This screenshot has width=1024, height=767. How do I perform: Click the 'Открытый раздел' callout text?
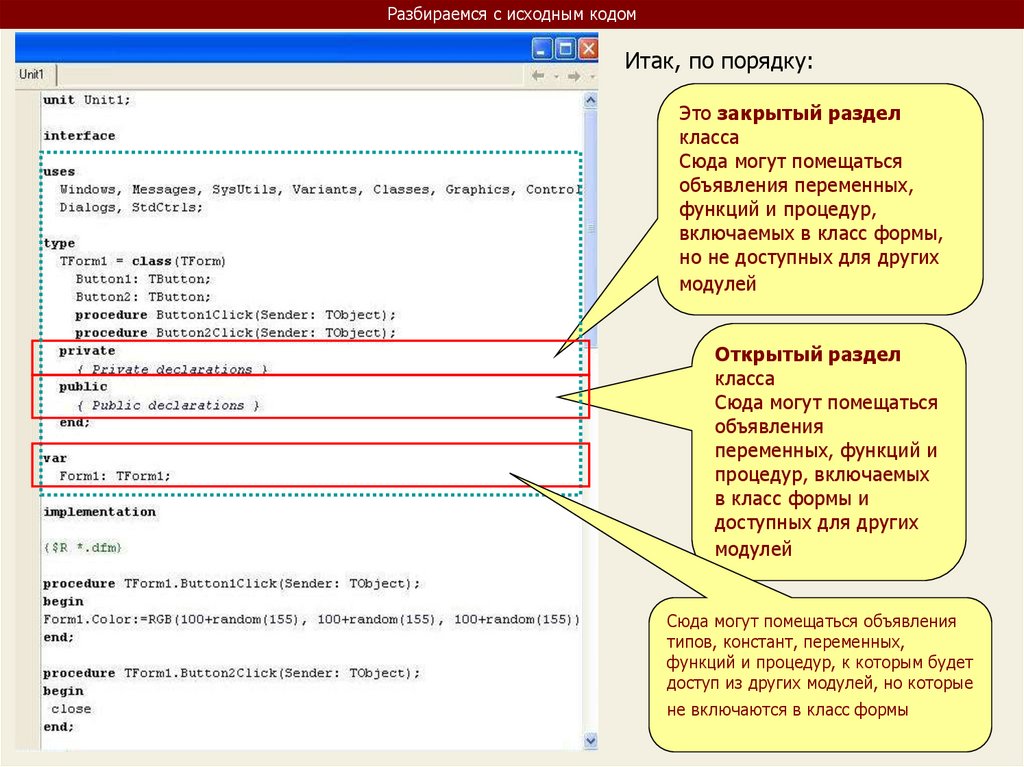point(807,355)
